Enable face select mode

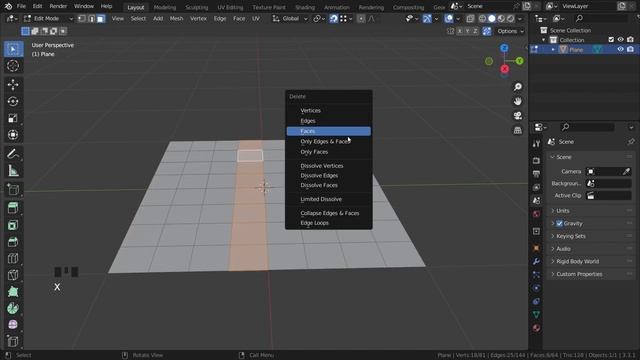pyautogui.click(x=101, y=19)
